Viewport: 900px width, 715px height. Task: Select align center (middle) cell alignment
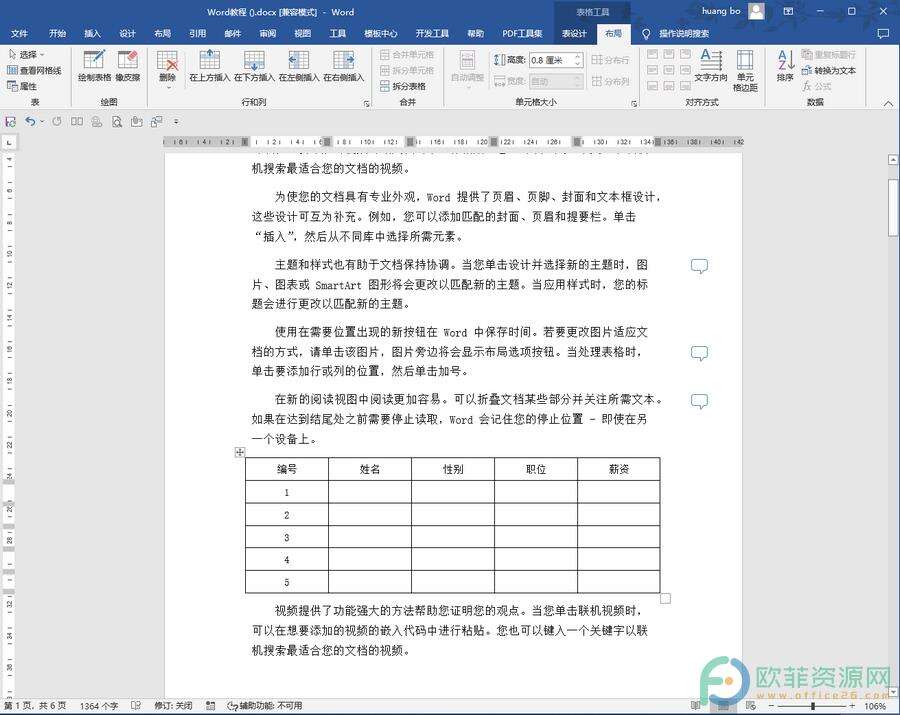(669, 70)
